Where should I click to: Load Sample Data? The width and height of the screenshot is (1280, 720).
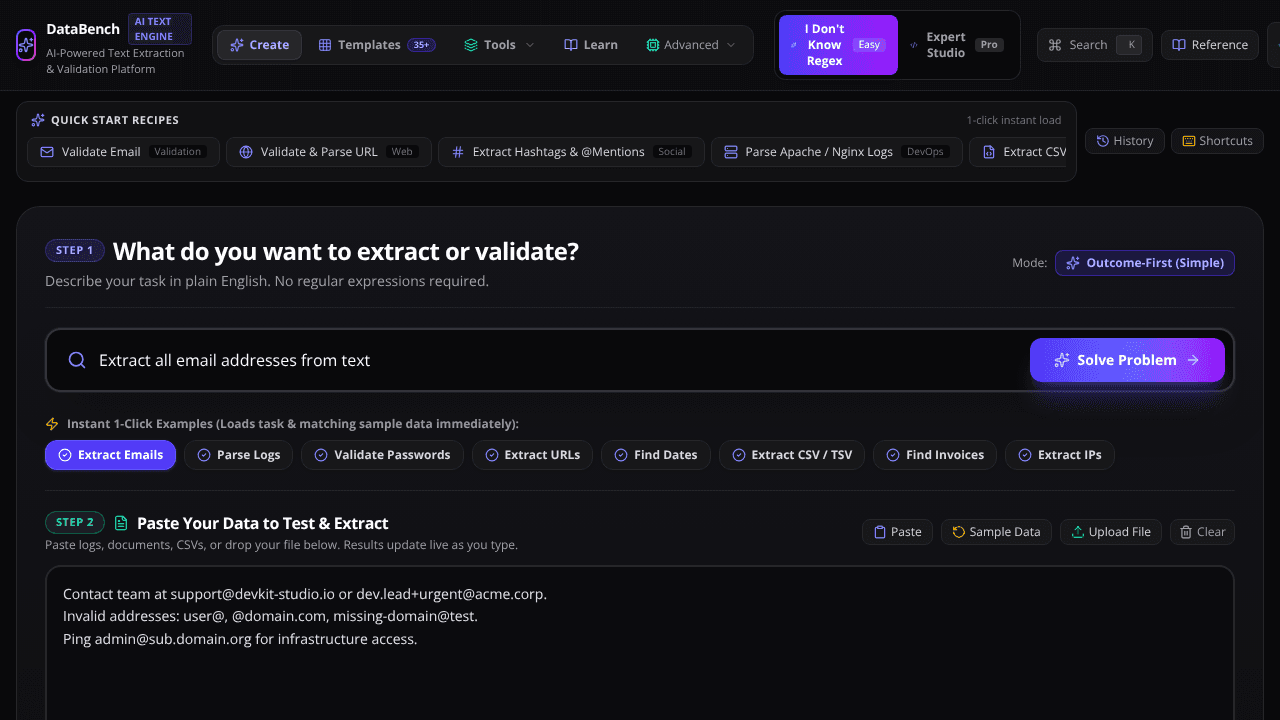pos(996,532)
